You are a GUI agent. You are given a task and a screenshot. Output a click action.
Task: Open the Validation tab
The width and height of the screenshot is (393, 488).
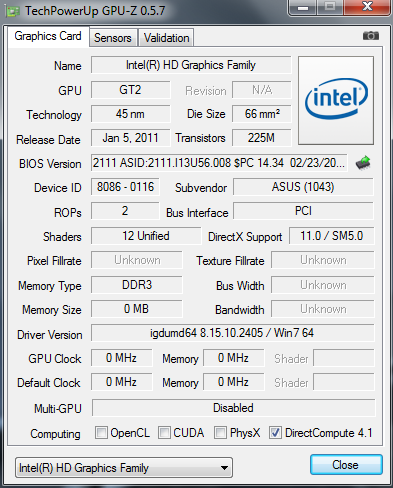tap(166, 38)
